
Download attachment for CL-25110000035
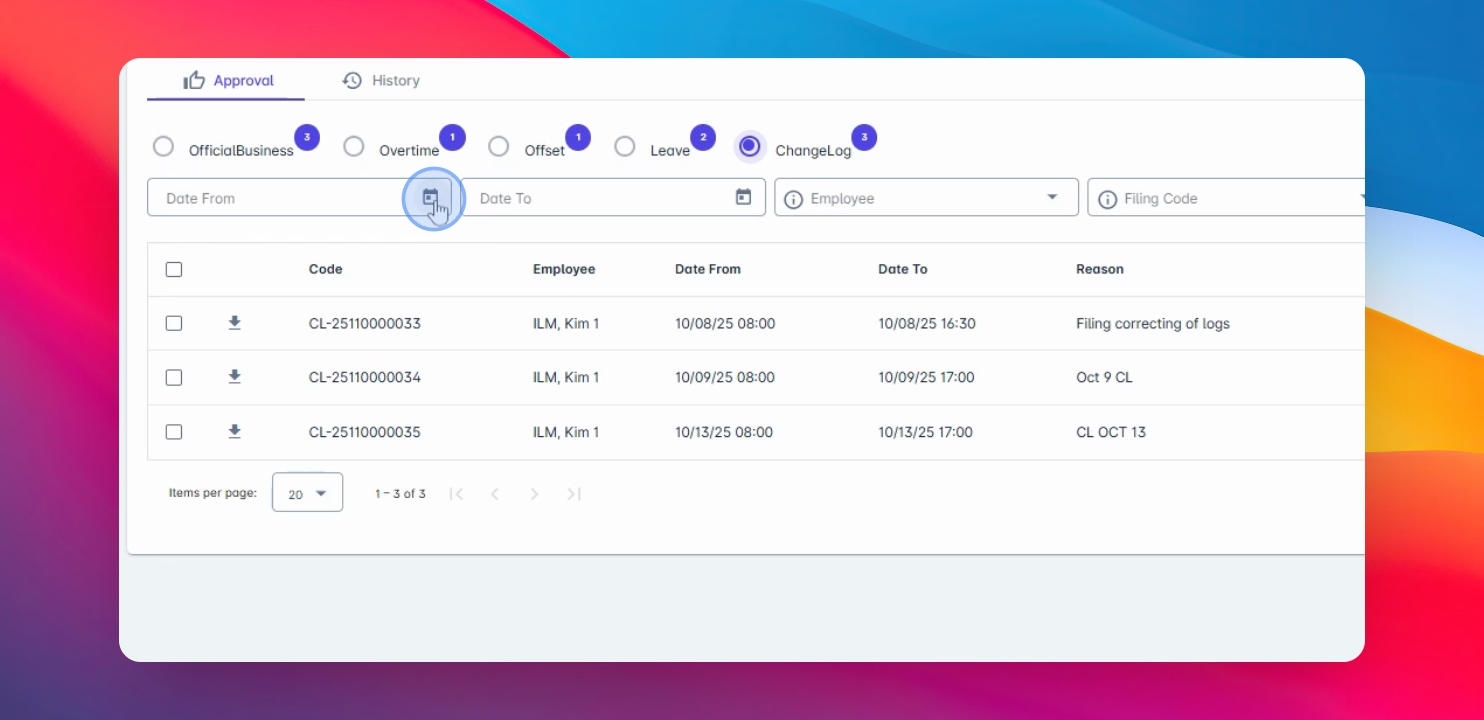pyautogui.click(x=234, y=432)
